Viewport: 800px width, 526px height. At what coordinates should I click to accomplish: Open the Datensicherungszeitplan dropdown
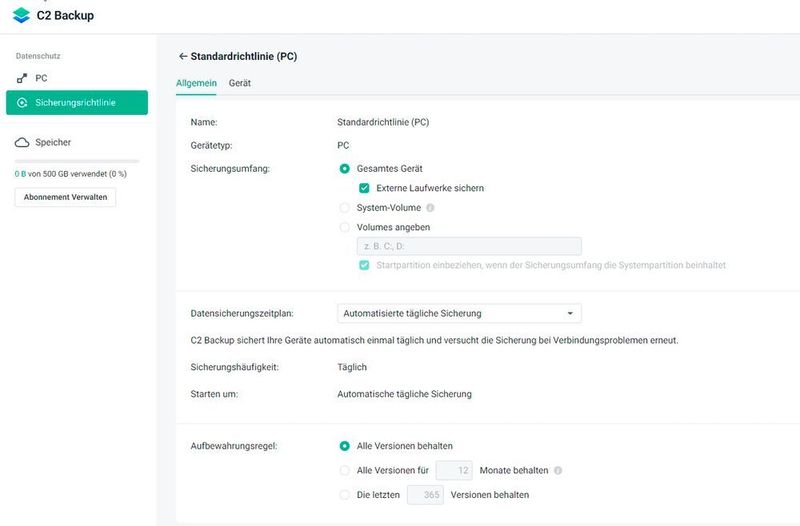459,314
